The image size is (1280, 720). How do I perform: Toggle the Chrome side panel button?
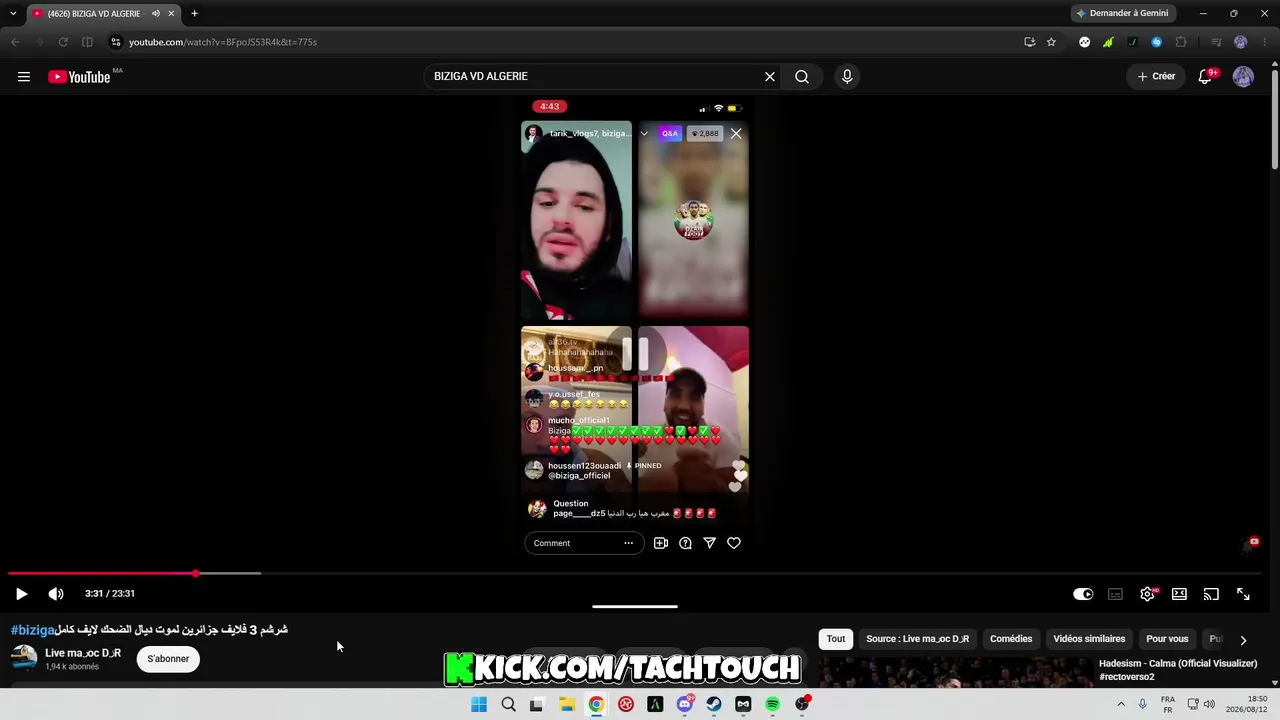(x=87, y=42)
